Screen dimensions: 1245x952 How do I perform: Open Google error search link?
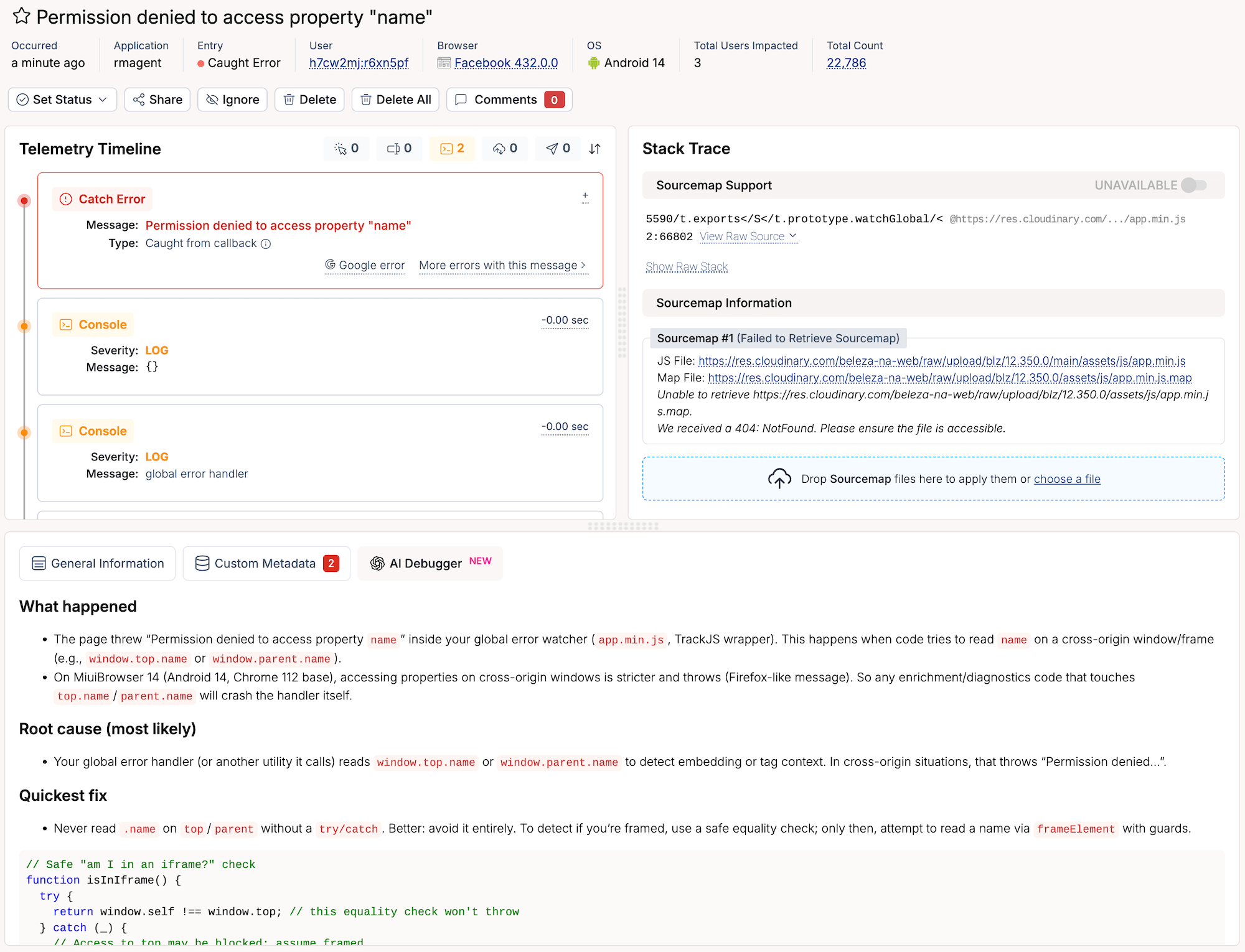(365, 265)
